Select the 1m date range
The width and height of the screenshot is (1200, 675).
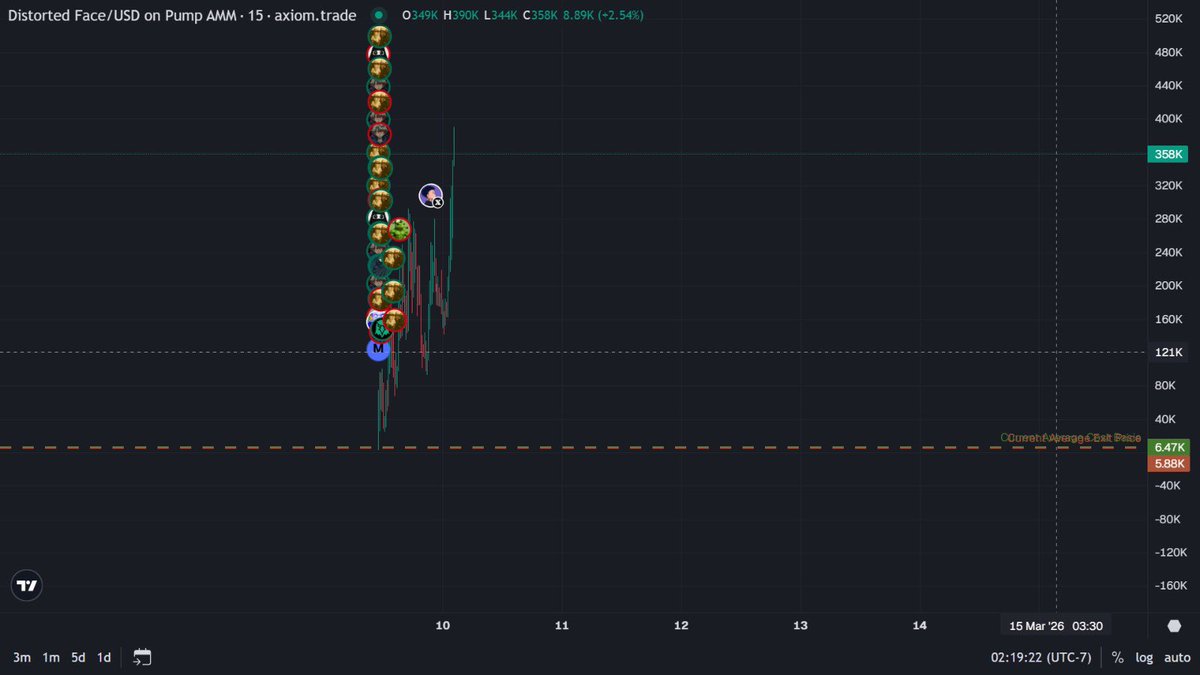[50, 657]
